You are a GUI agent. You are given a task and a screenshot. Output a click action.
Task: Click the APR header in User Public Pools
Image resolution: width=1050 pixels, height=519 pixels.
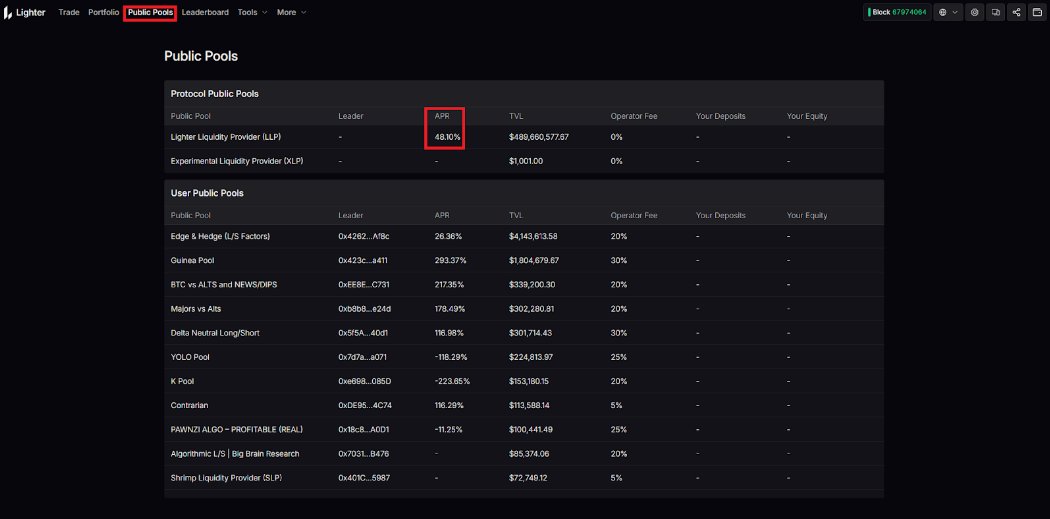[x=442, y=216]
